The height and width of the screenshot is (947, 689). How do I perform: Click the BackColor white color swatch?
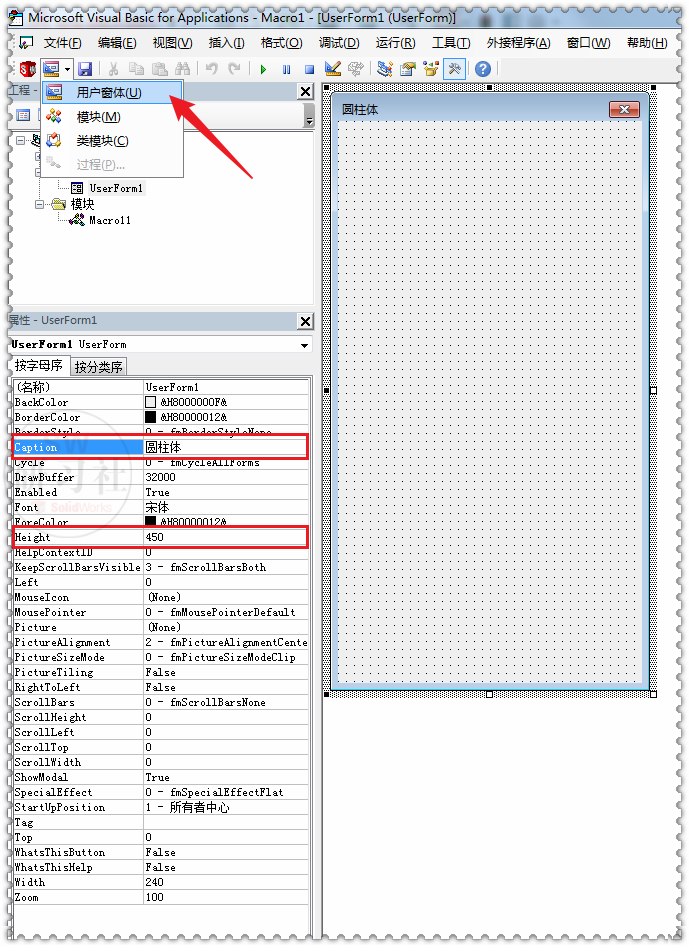(150, 402)
